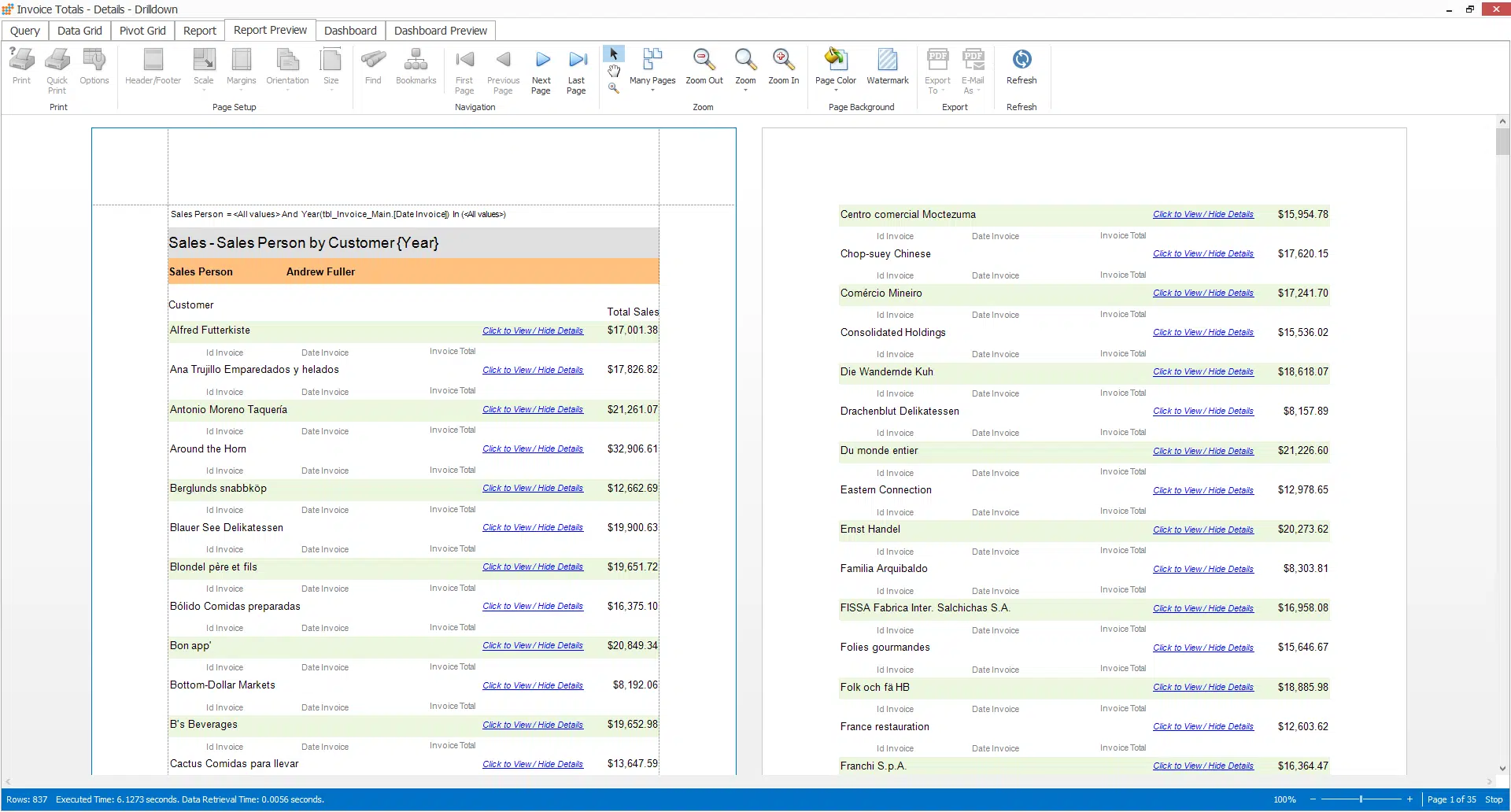Go to the First Page
Screen dimensions: 1511x812
(x=464, y=71)
